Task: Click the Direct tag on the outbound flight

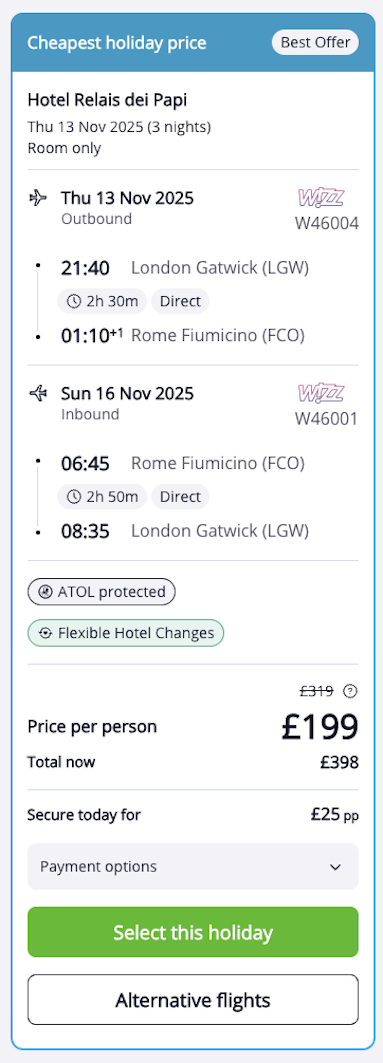Action: (x=180, y=302)
